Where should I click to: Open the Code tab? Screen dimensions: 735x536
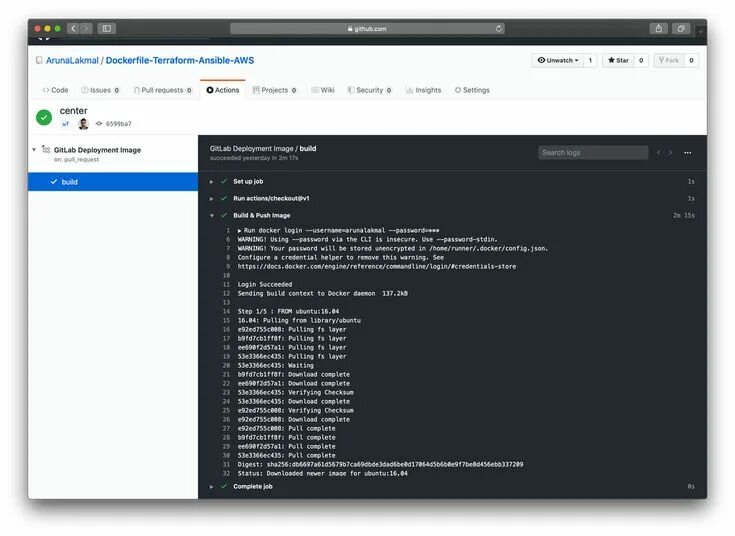pos(55,90)
